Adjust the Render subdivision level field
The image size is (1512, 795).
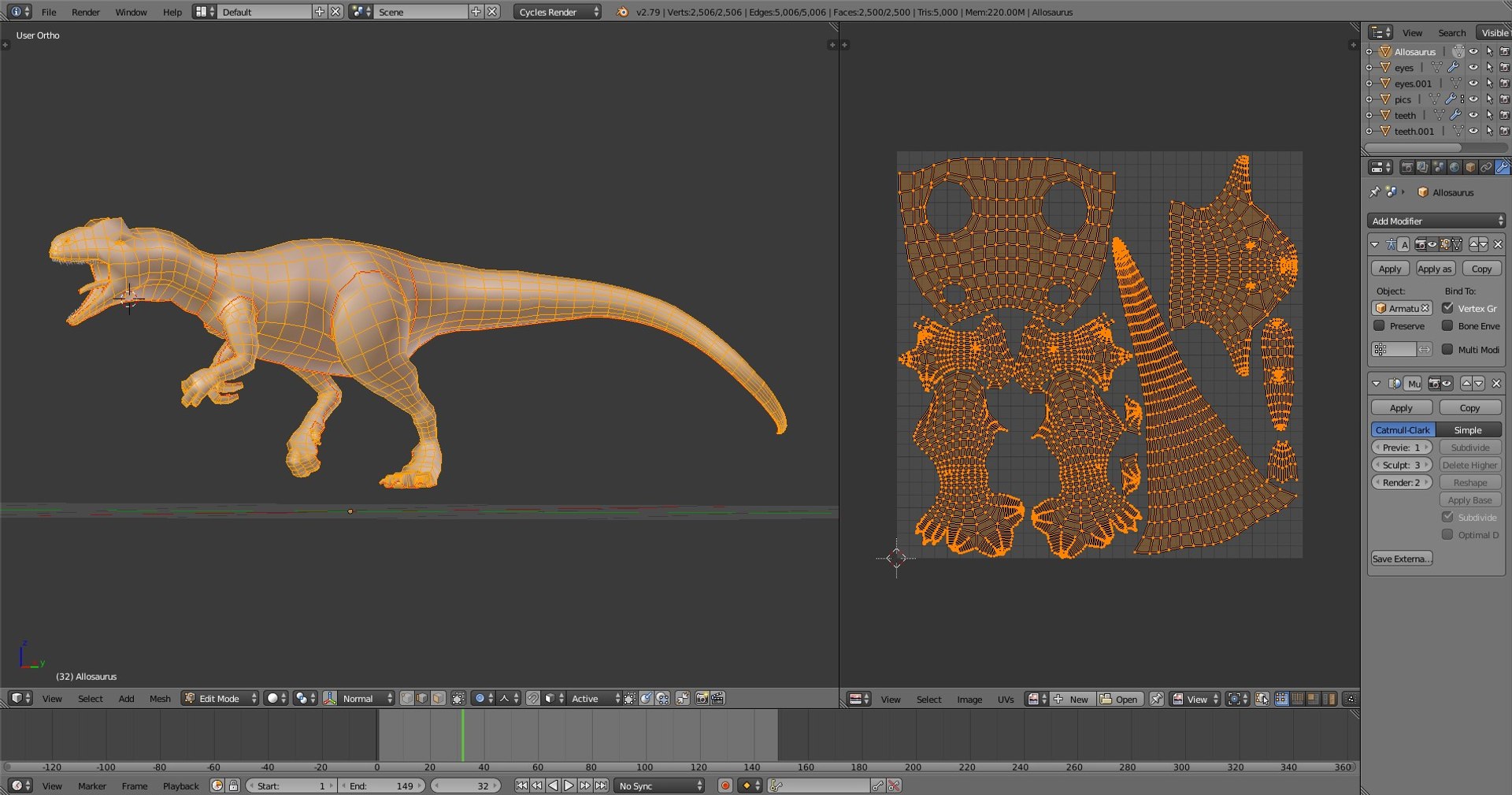[x=1402, y=482]
